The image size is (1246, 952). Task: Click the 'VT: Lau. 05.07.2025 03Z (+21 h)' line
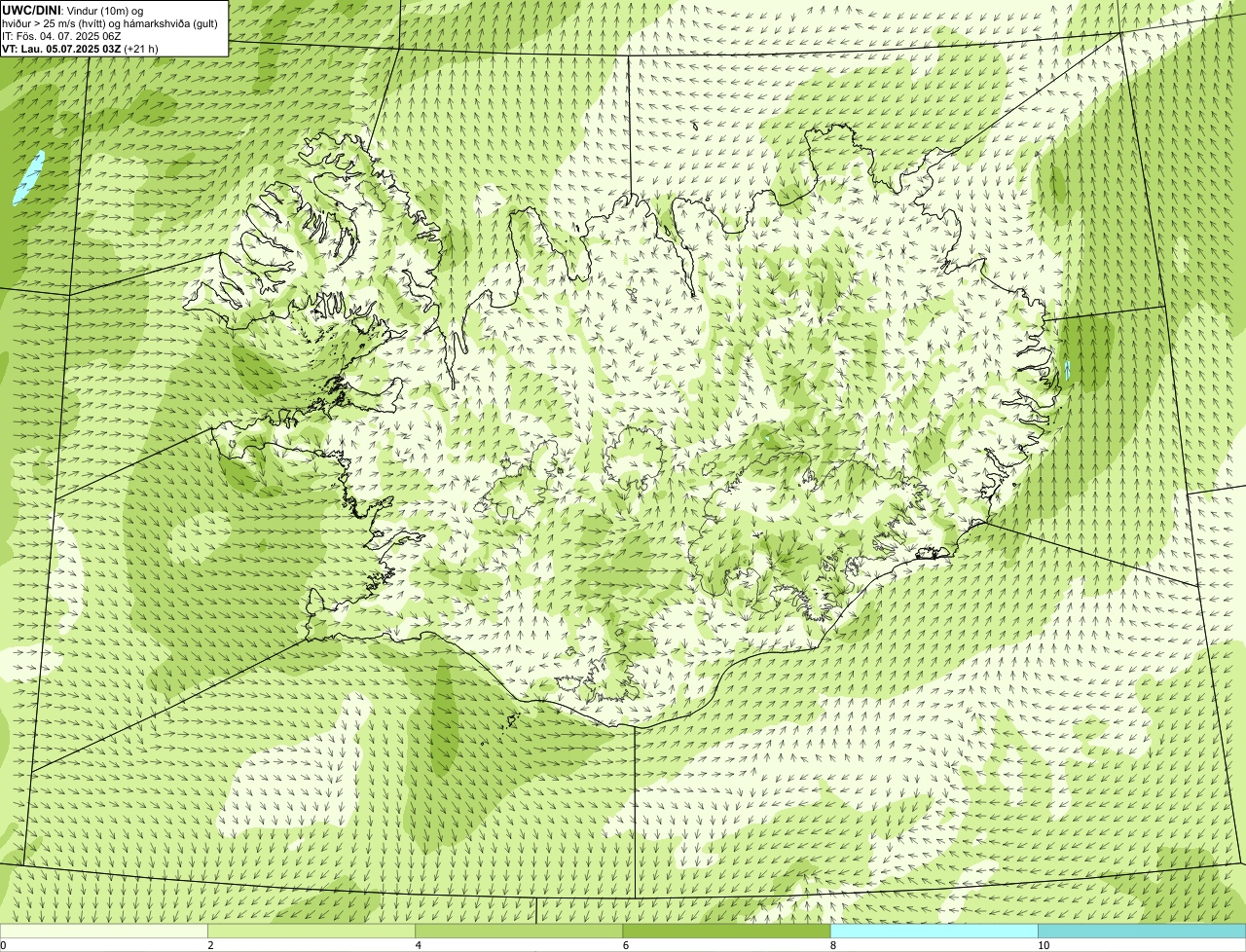click(x=80, y=48)
